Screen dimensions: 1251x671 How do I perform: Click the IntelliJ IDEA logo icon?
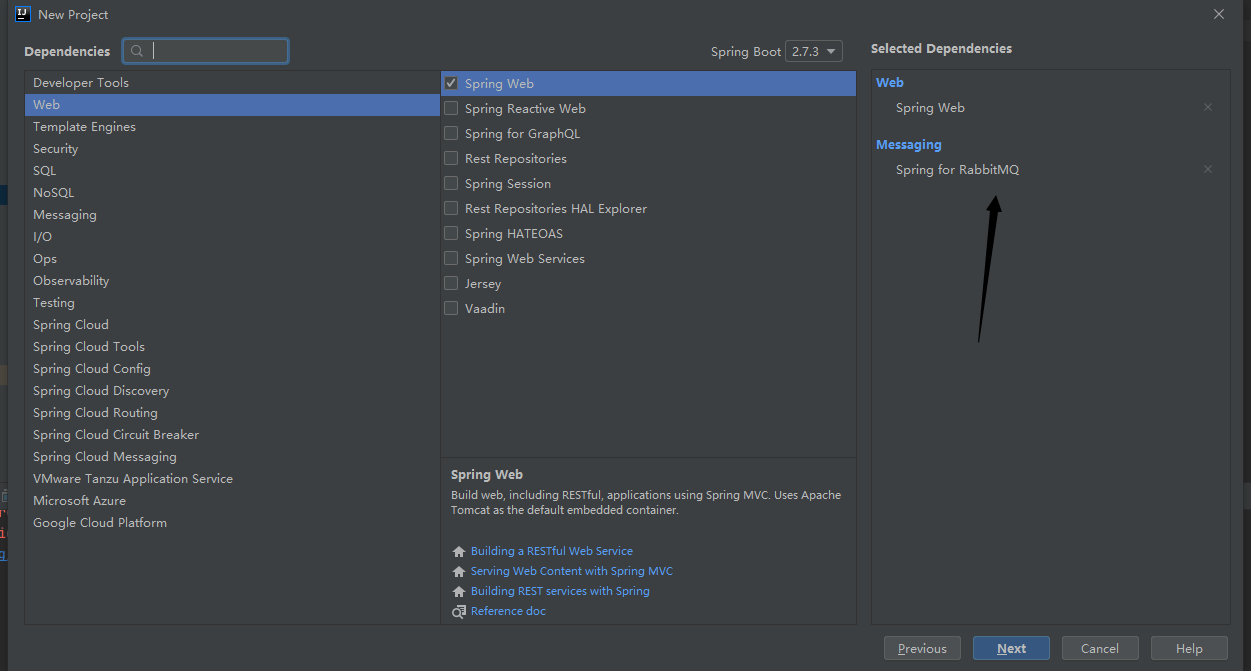(23, 14)
